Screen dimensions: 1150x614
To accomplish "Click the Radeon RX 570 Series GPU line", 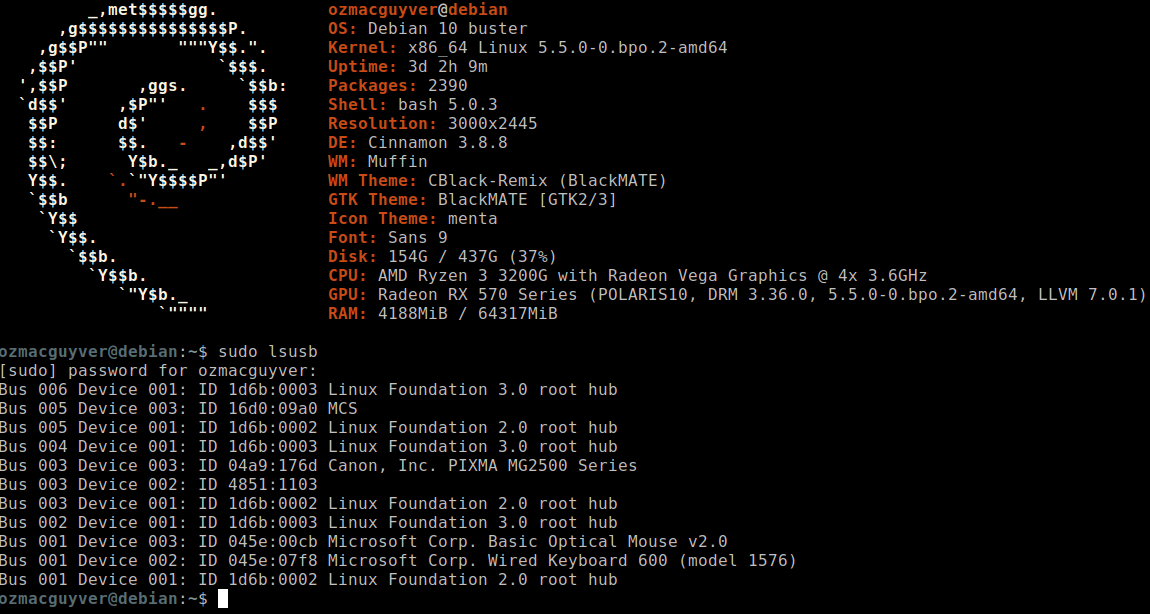I will 737,295.
